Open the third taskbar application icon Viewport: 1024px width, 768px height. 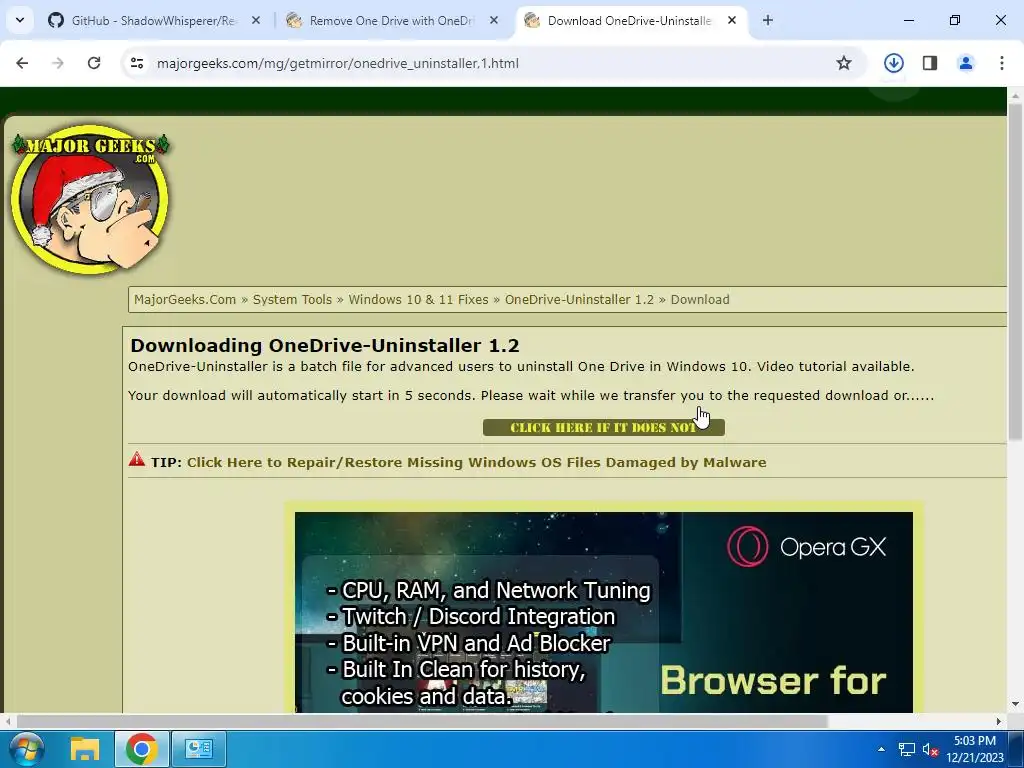[199, 749]
